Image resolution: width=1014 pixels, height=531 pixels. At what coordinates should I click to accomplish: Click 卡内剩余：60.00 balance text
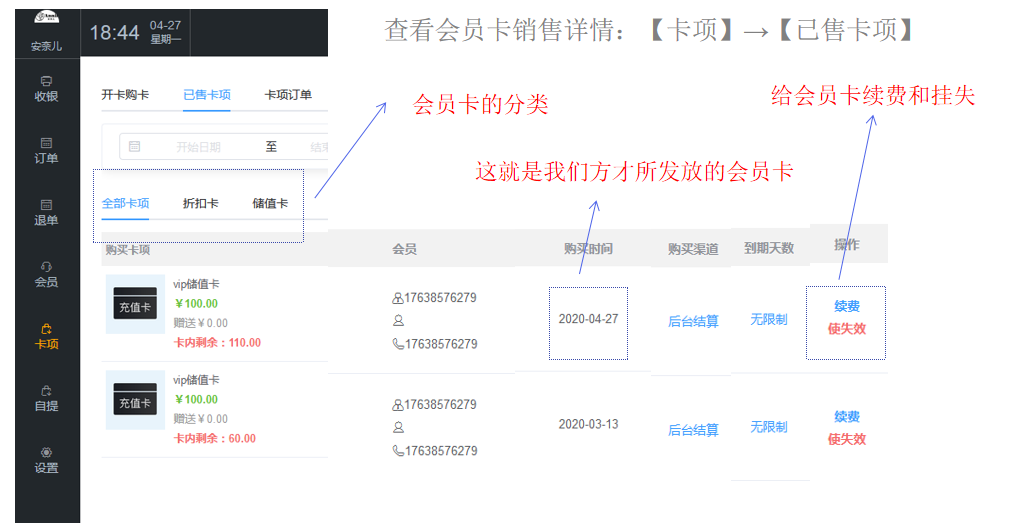pyautogui.click(x=214, y=439)
